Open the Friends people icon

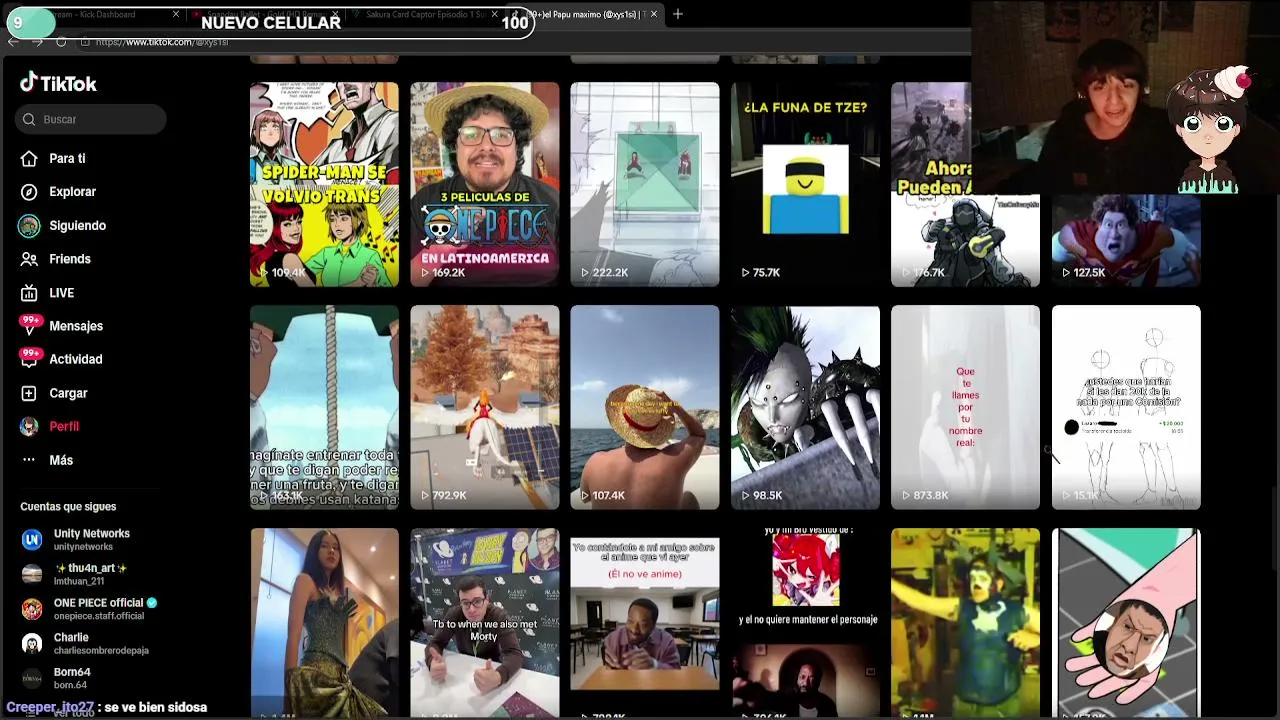29,259
